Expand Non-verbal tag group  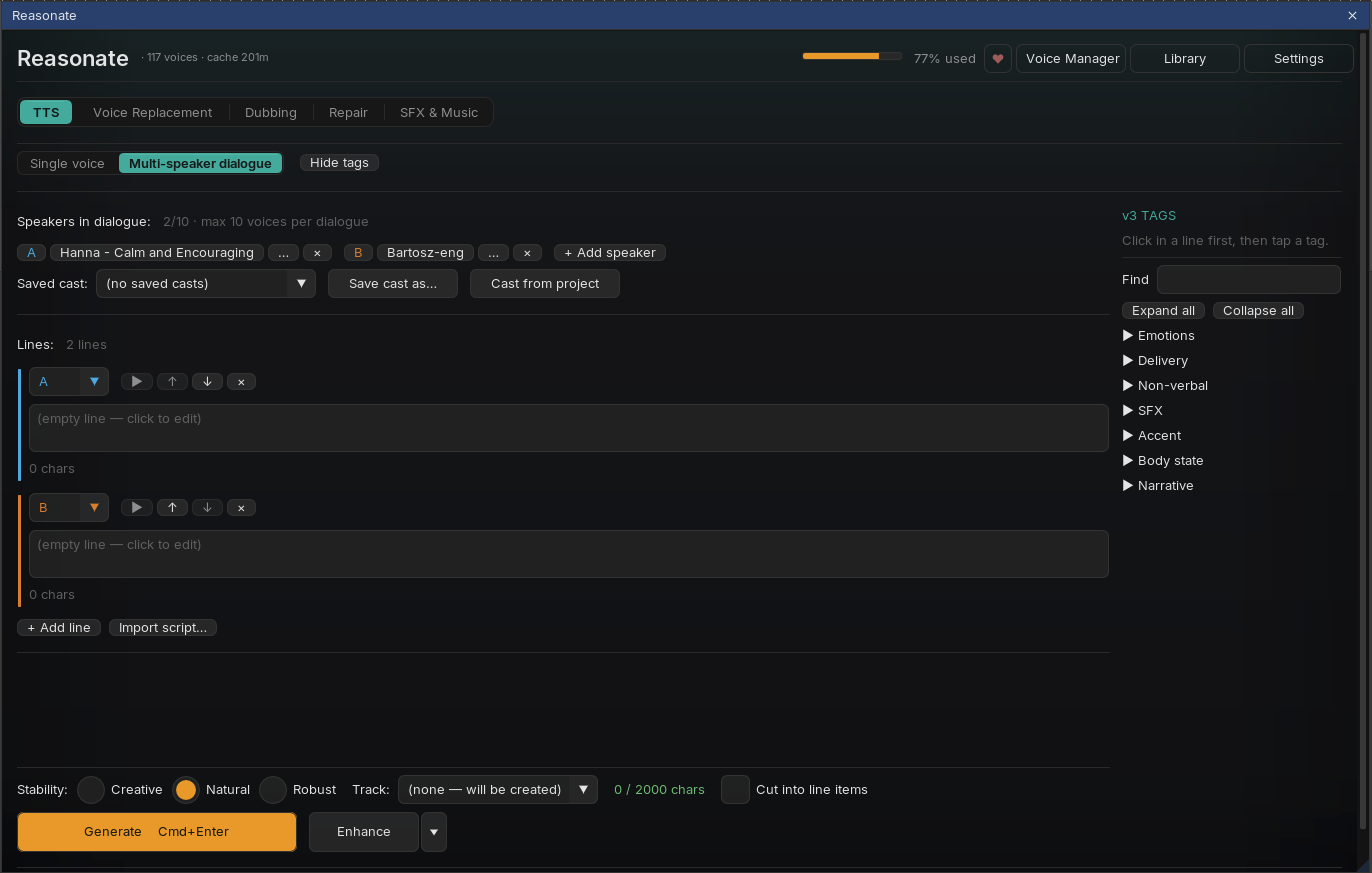1165,386
